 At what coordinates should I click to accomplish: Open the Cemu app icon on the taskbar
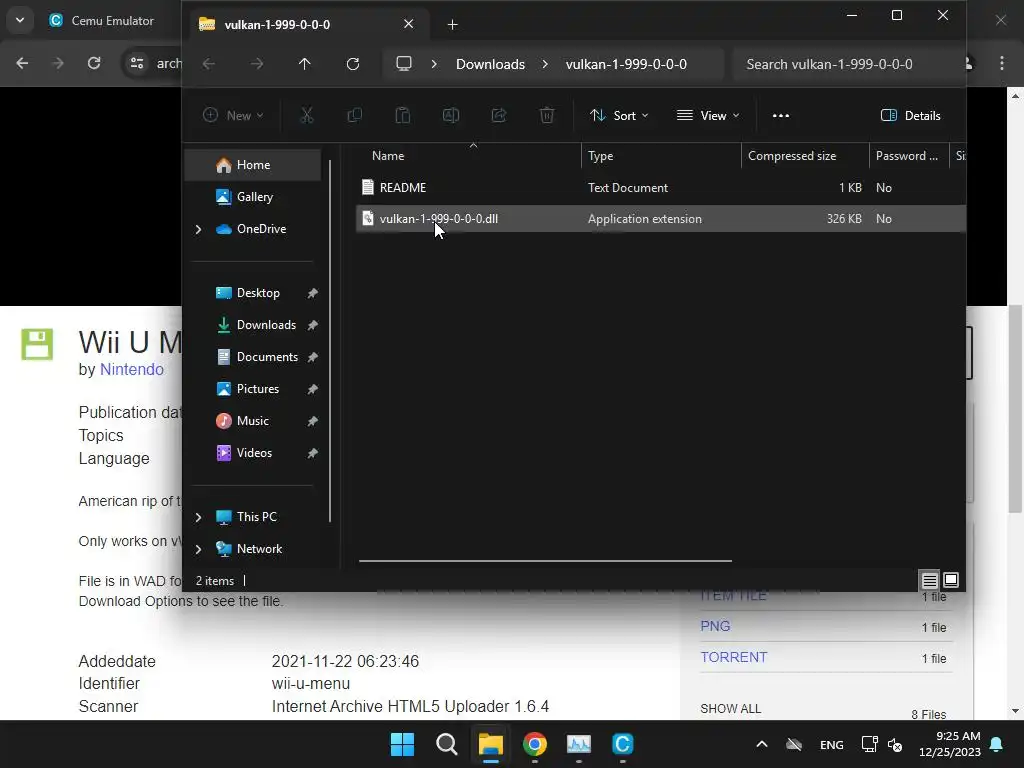click(622, 744)
